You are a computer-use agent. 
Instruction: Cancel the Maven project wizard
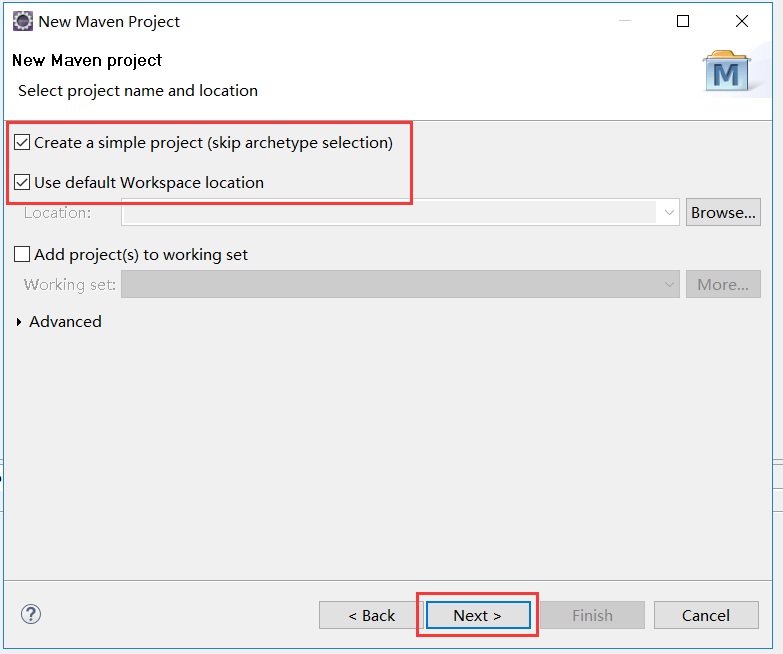click(x=705, y=615)
